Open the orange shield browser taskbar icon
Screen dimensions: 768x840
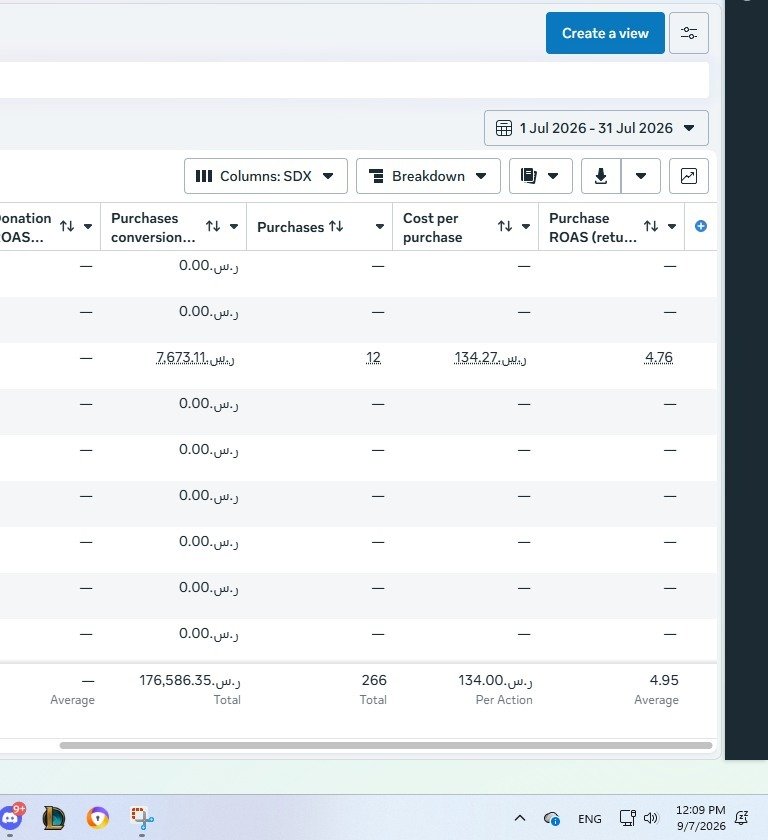click(97, 818)
